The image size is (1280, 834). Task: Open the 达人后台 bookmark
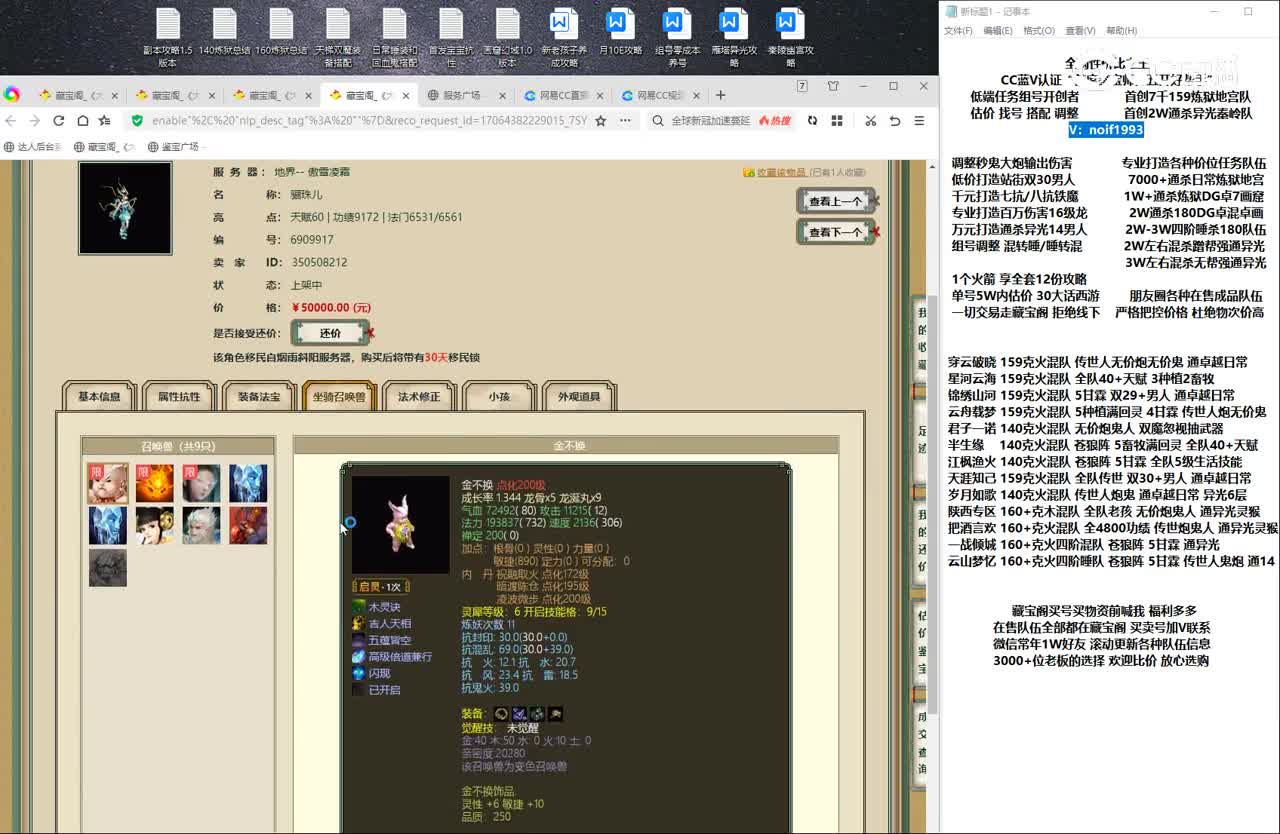[x=32, y=146]
